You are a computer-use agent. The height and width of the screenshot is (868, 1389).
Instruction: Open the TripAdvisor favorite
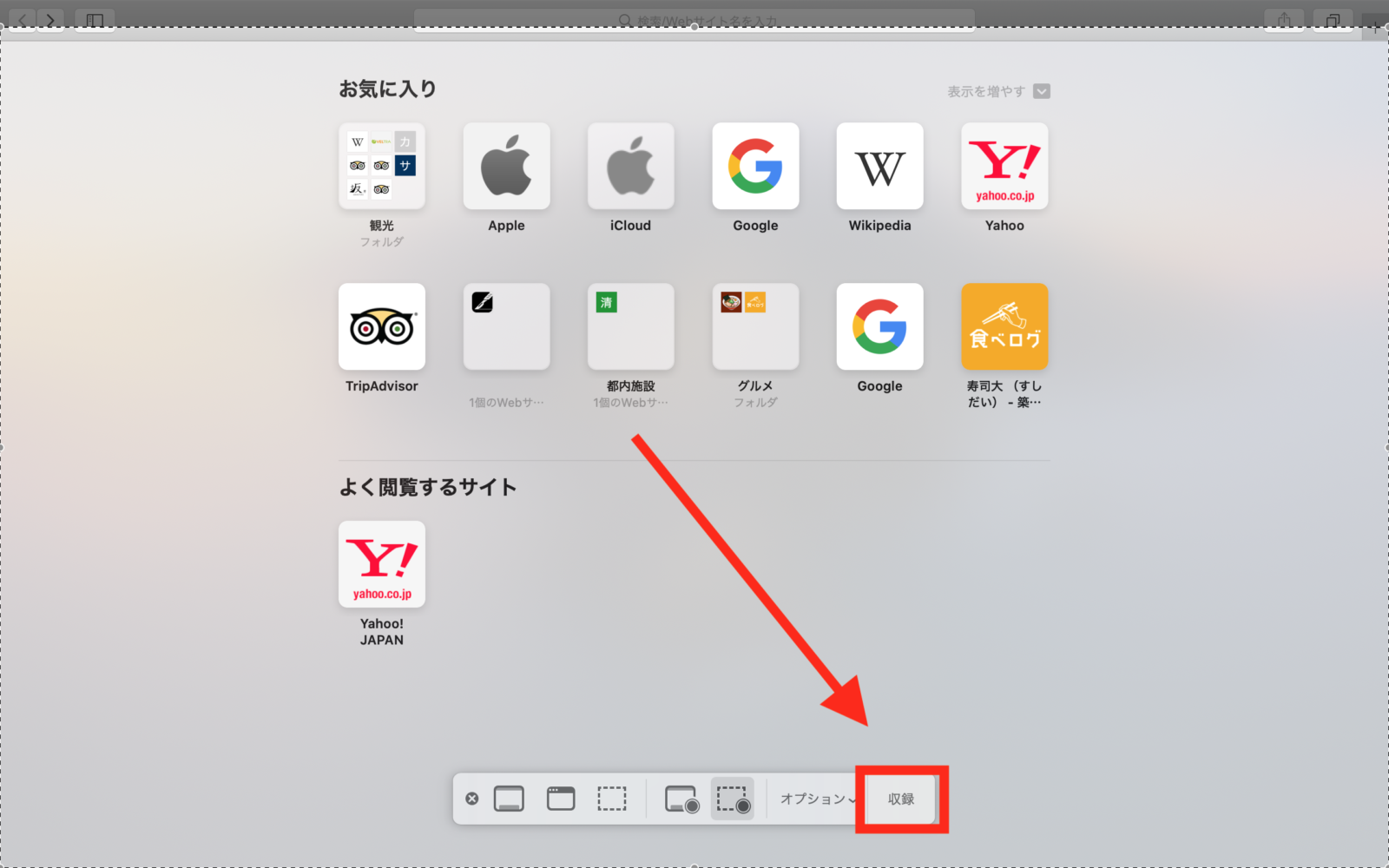(x=382, y=326)
